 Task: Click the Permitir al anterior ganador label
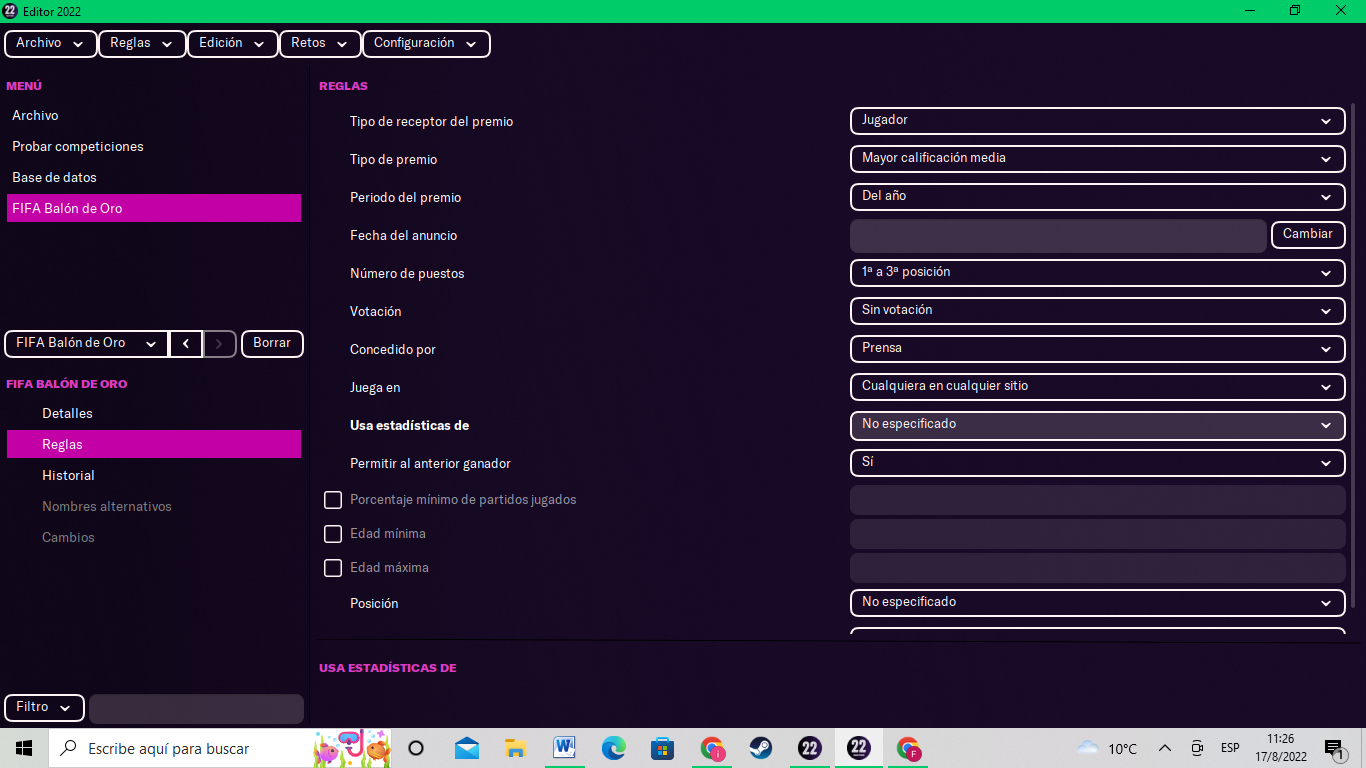pyautogui.click(x=430, y=464)
